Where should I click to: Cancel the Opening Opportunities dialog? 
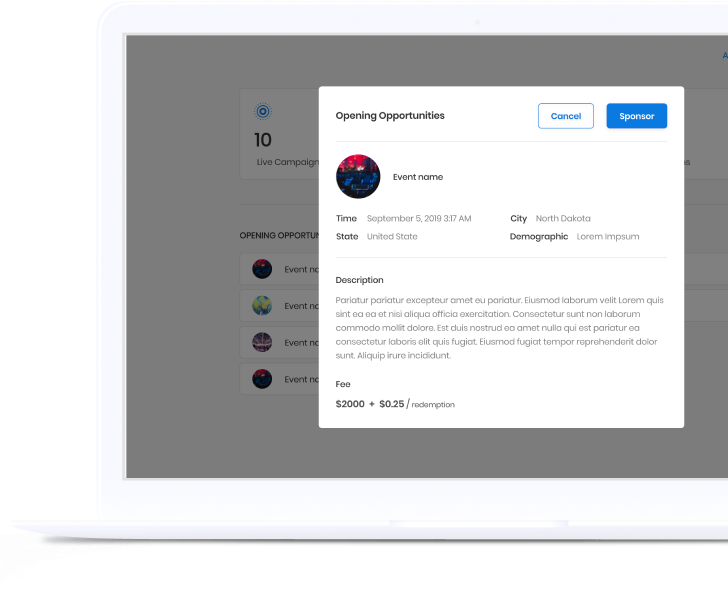[x=566, y=116]
